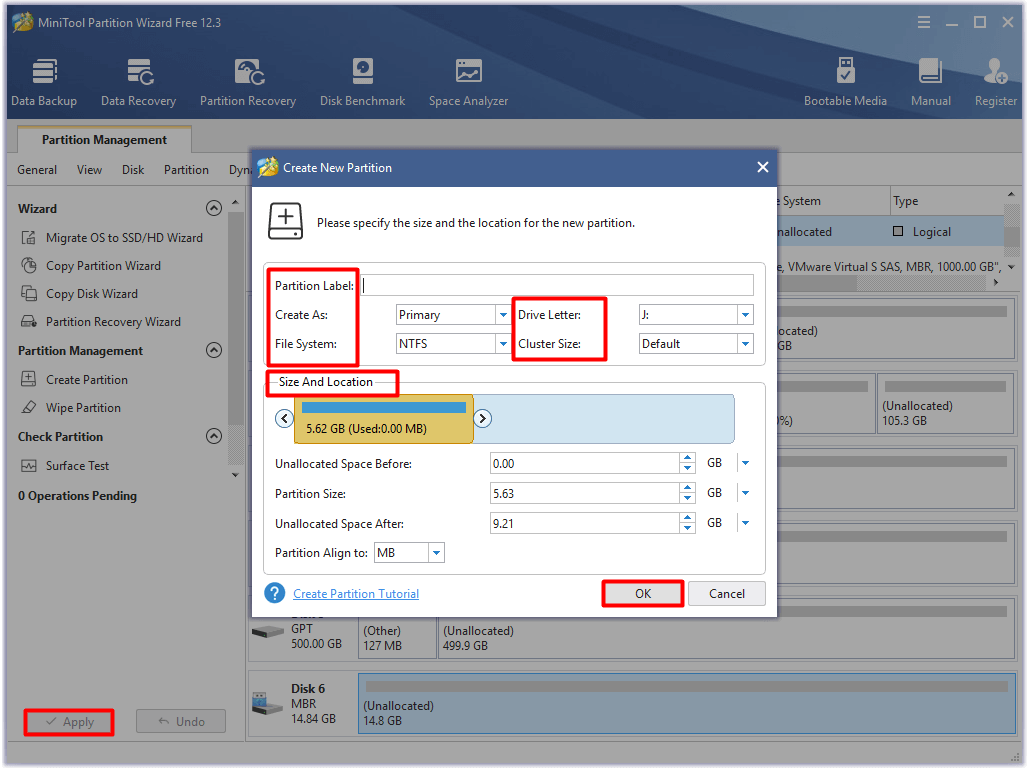This screenshot has width=1028, height=768.
Task: Select the Unallocated 105.3 GB partition block
Action: (945, 405)
